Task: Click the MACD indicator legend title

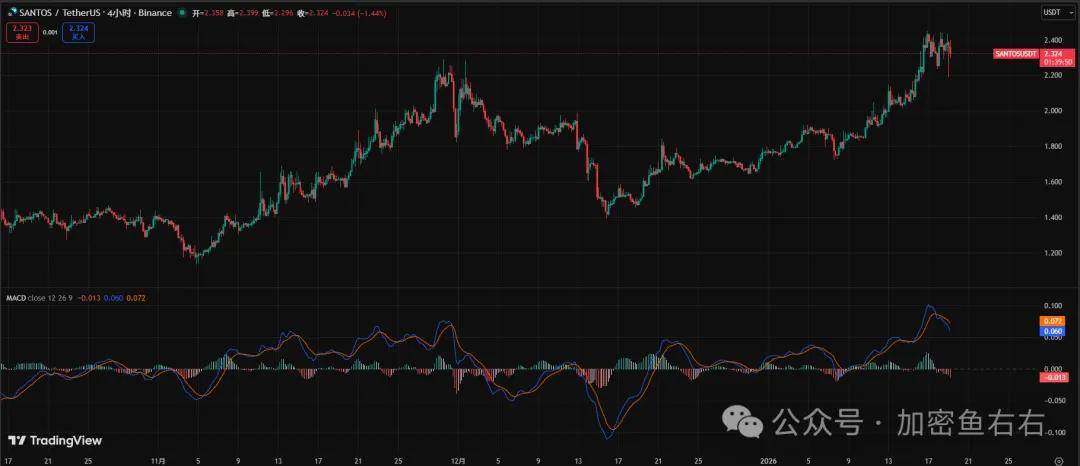Action: tap(16, 298)
